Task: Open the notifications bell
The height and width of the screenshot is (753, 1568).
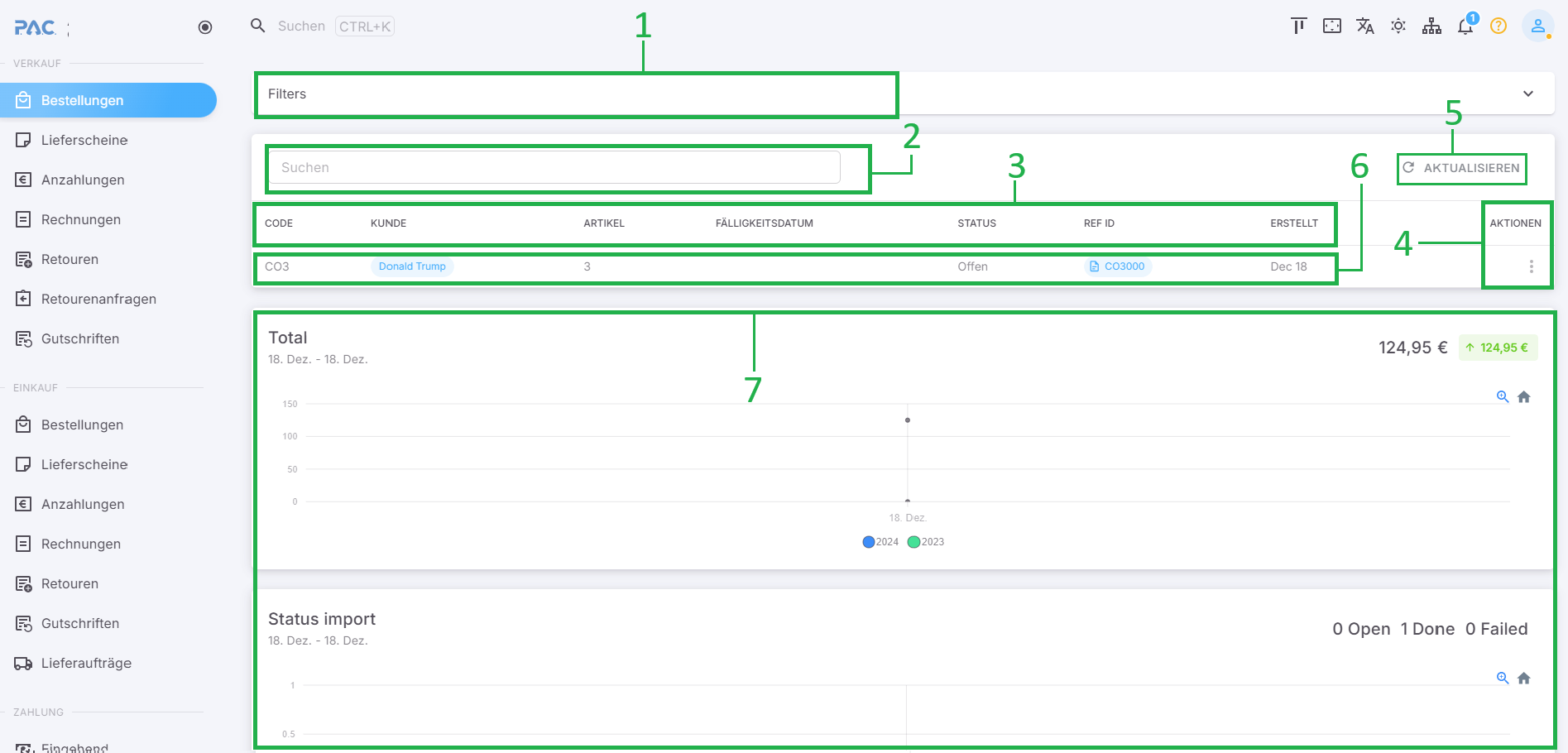Action: point(1465,26)
